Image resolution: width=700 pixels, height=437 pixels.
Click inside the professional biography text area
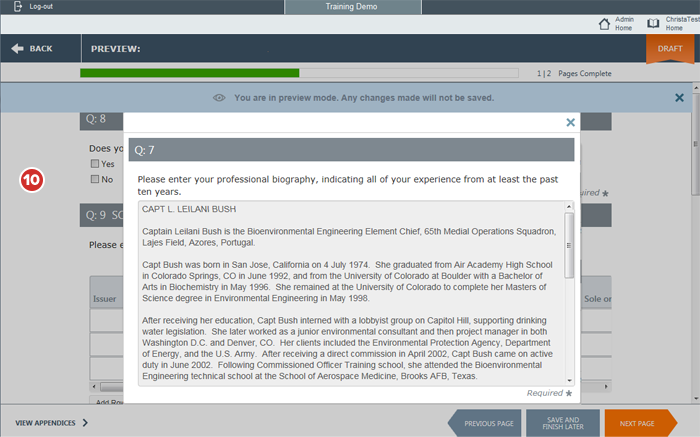350,292
